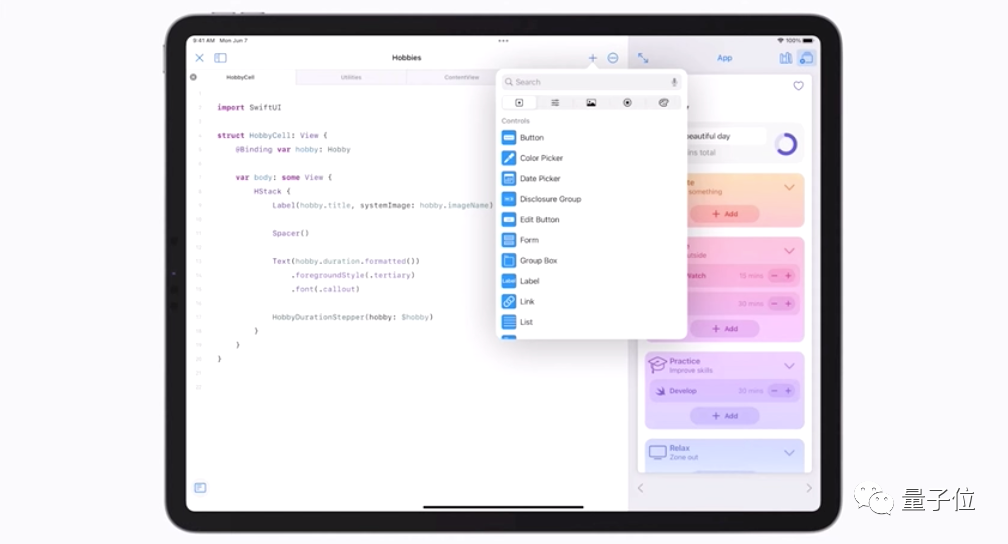The height and width of the screenshot is (544, 1008).
Task: Click the circled minus icon in toolbar
Action: (613, 58)
